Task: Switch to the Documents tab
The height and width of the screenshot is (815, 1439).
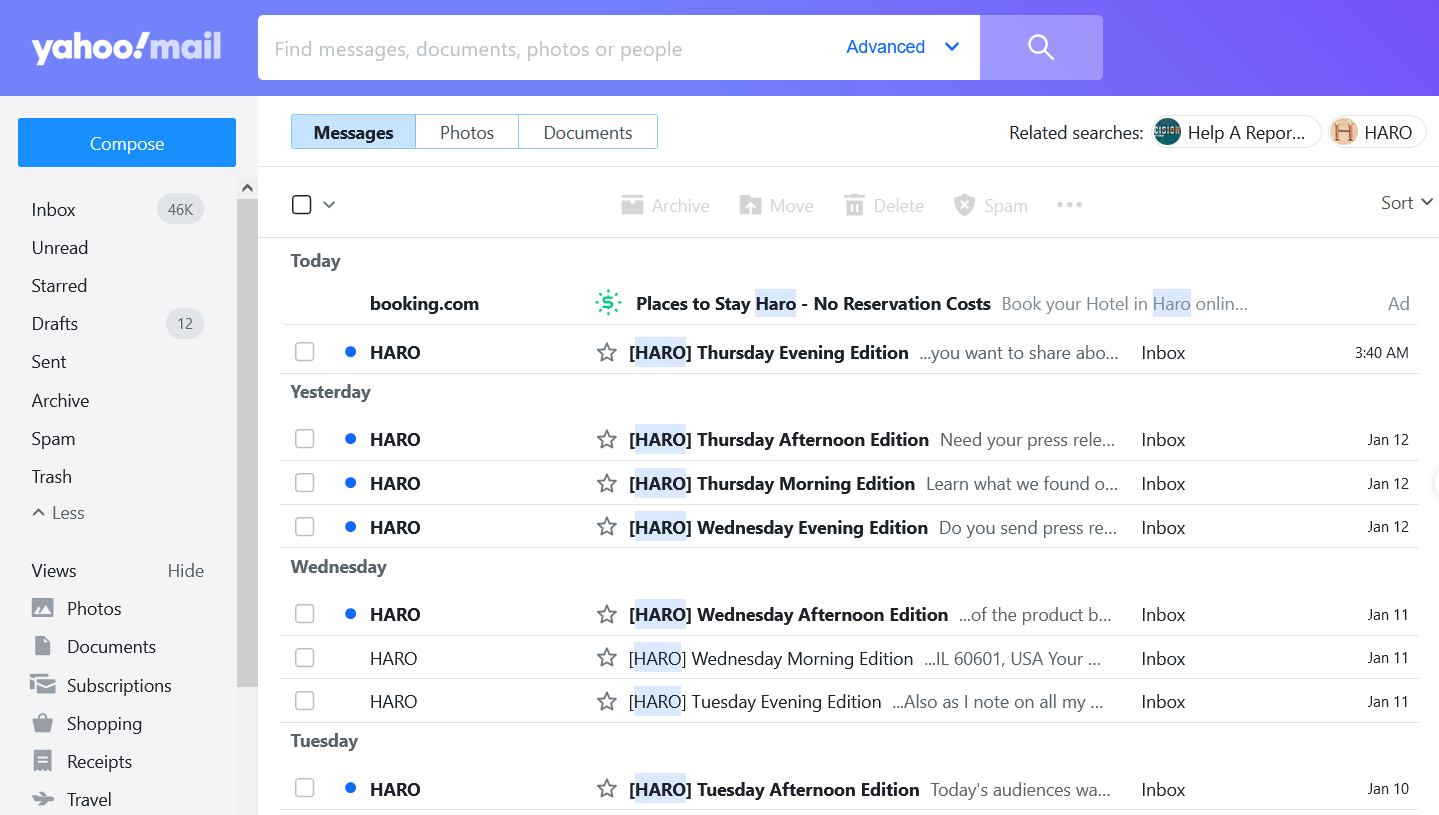Action: (588, 132)
